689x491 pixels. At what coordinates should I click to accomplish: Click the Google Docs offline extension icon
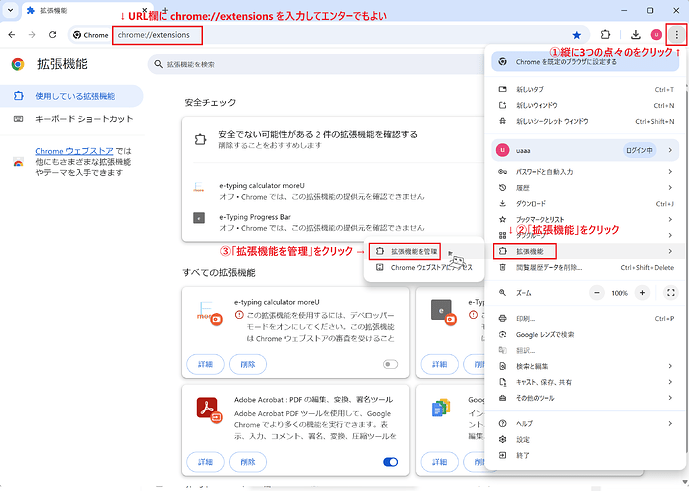point(441,407)
